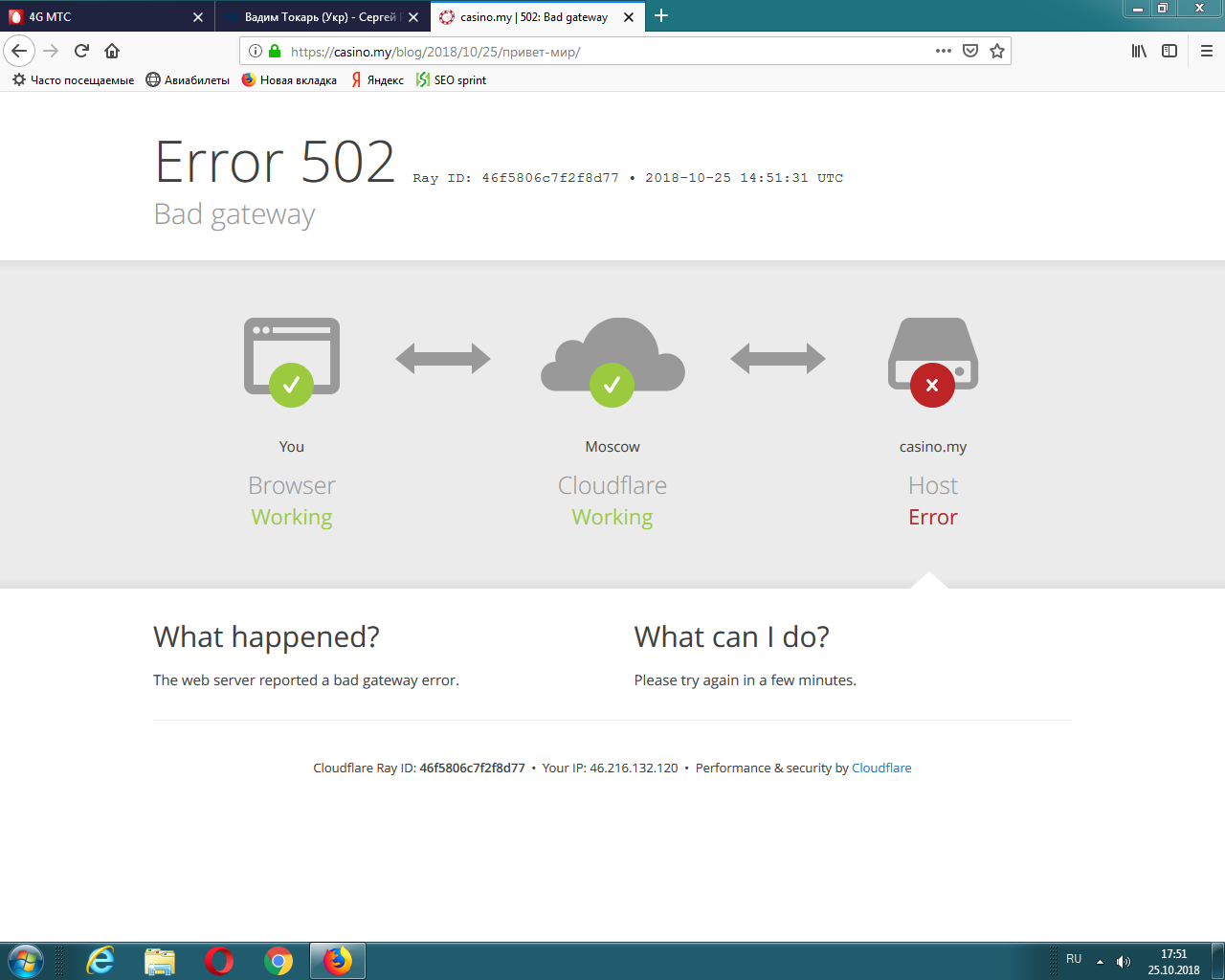Go back to the previous page
The width and height of the screenshot is (1225, 980).
[19, 51]
